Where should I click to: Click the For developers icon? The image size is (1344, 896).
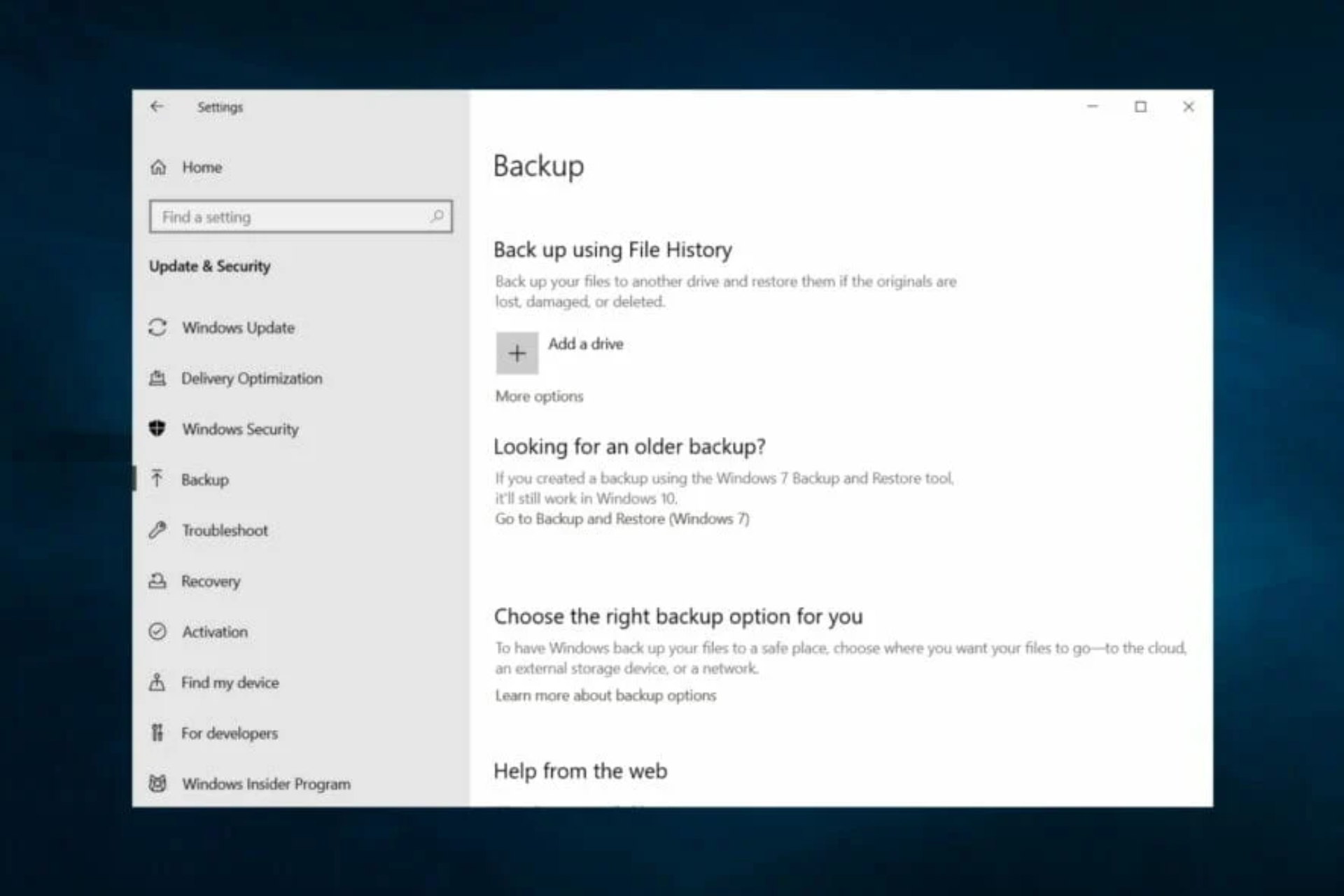coord(157,733)
